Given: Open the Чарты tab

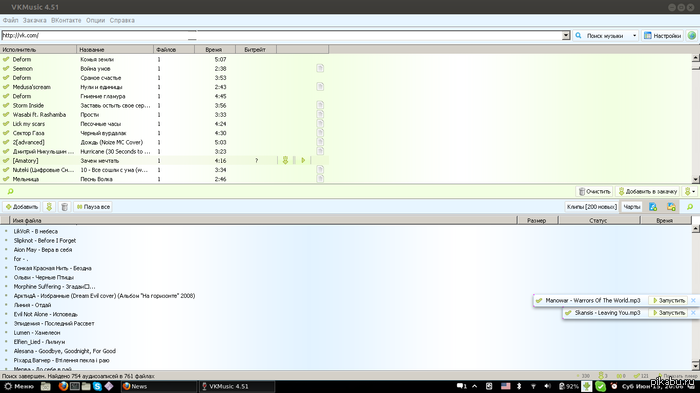Looking at the screenshot, I should click(632, 207).
